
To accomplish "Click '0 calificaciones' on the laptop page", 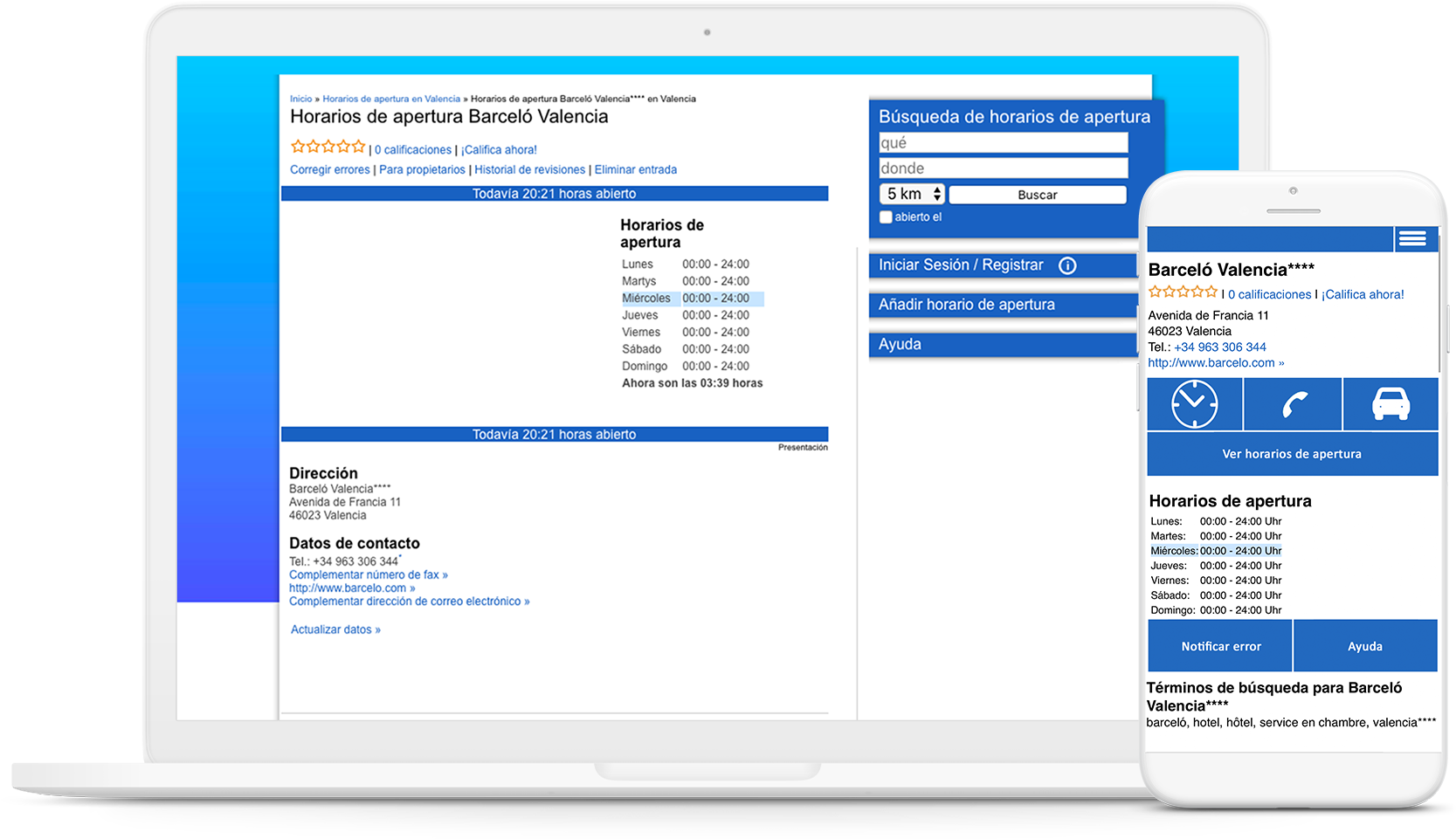I will (413, 150).
